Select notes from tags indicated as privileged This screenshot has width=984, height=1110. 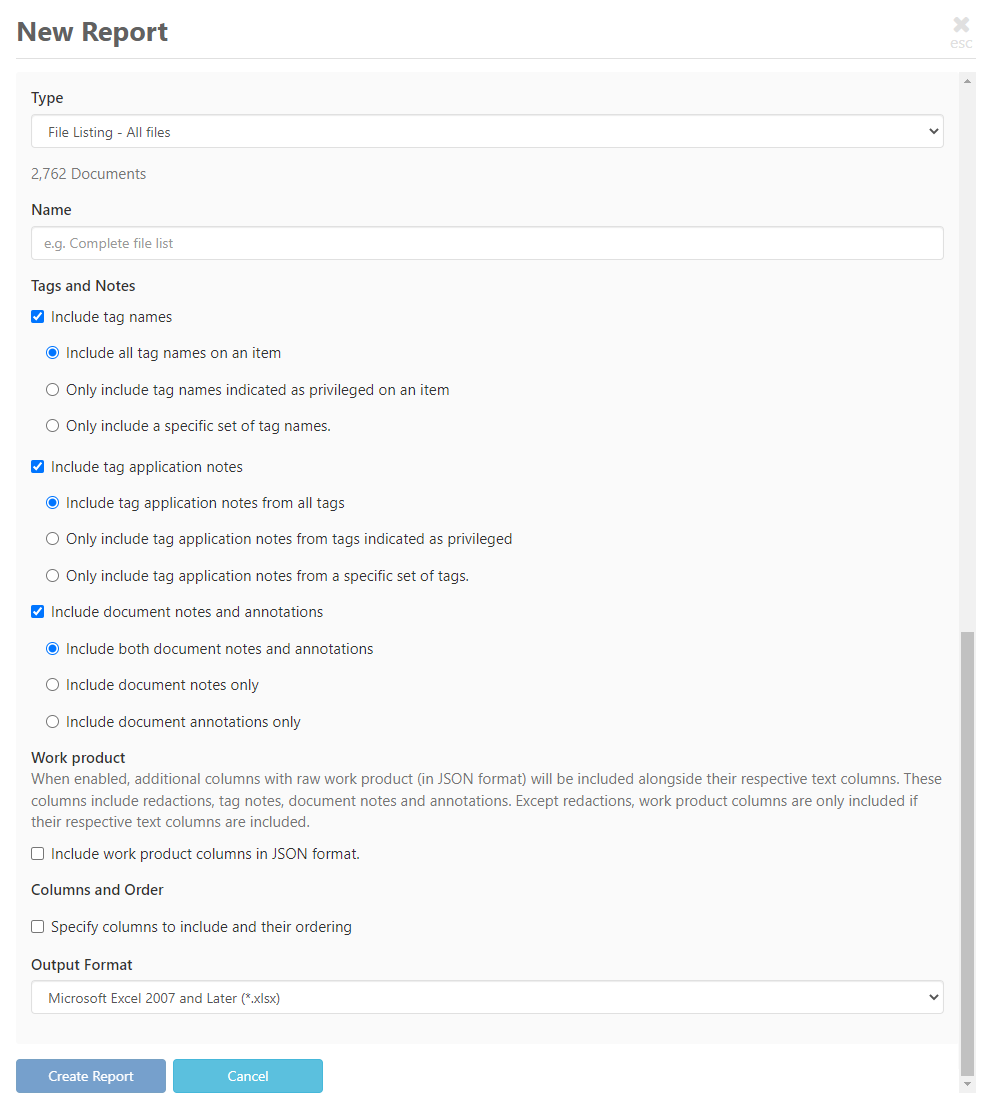pos(52,538)
